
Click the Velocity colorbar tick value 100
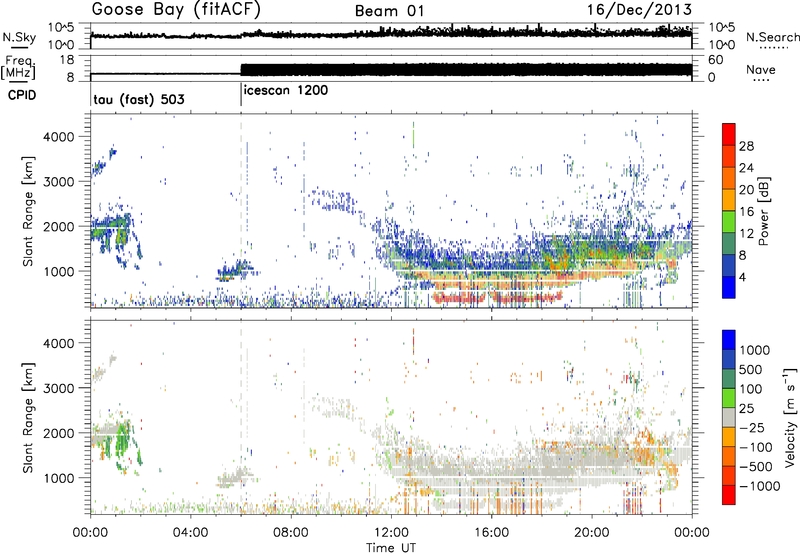751,389
